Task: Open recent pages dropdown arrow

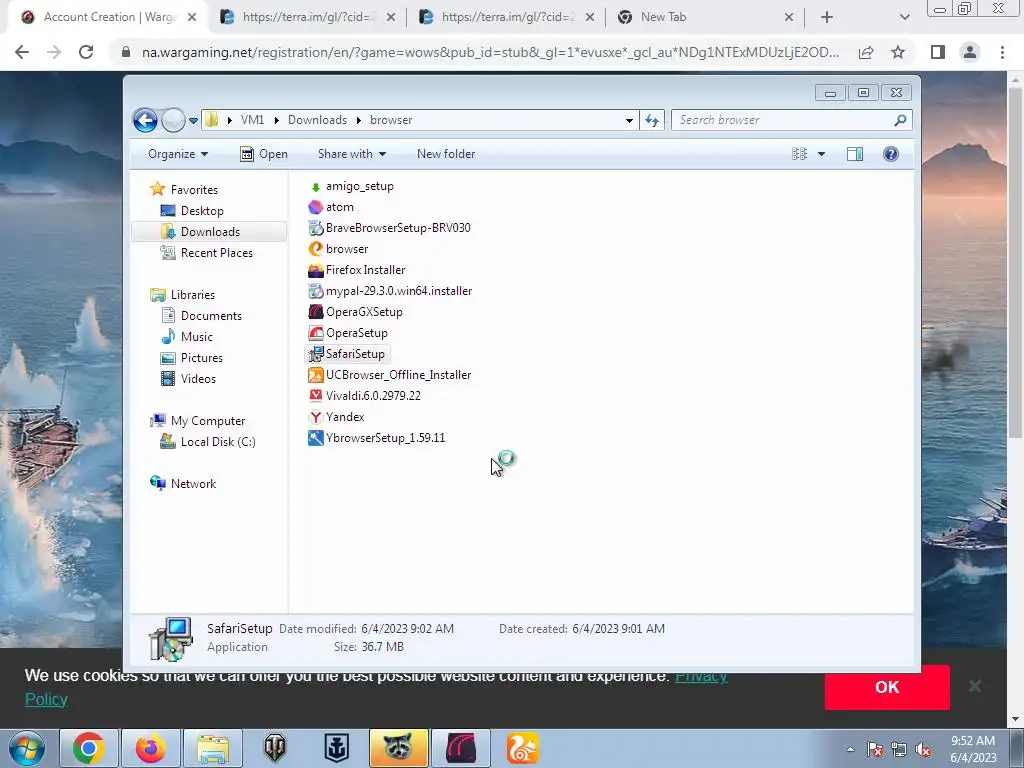Action: point(193,120)
